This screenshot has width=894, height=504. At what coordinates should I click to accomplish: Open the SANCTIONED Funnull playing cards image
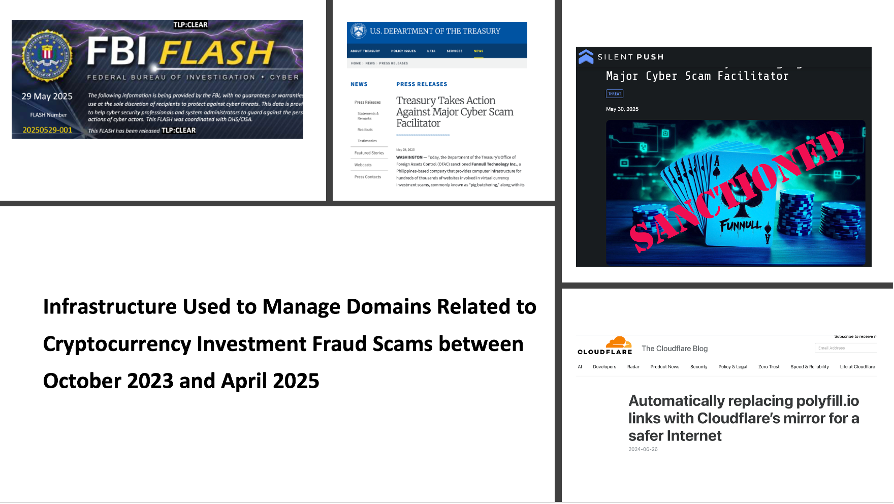[x=735, y=193]
